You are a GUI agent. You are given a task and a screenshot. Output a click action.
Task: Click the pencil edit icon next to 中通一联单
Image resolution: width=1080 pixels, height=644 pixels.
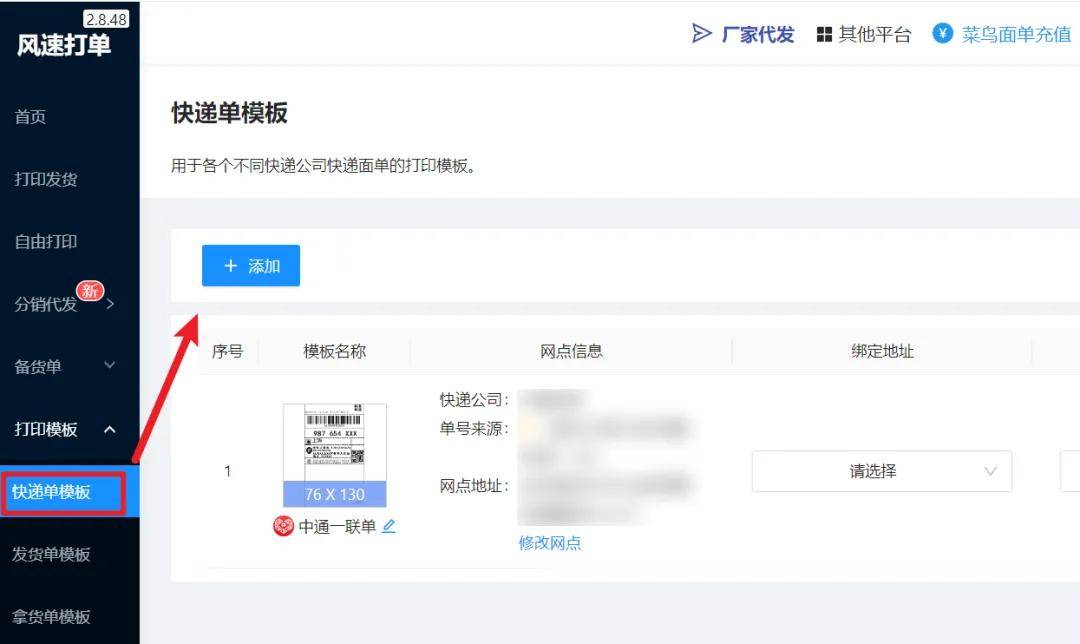[389, 526]
